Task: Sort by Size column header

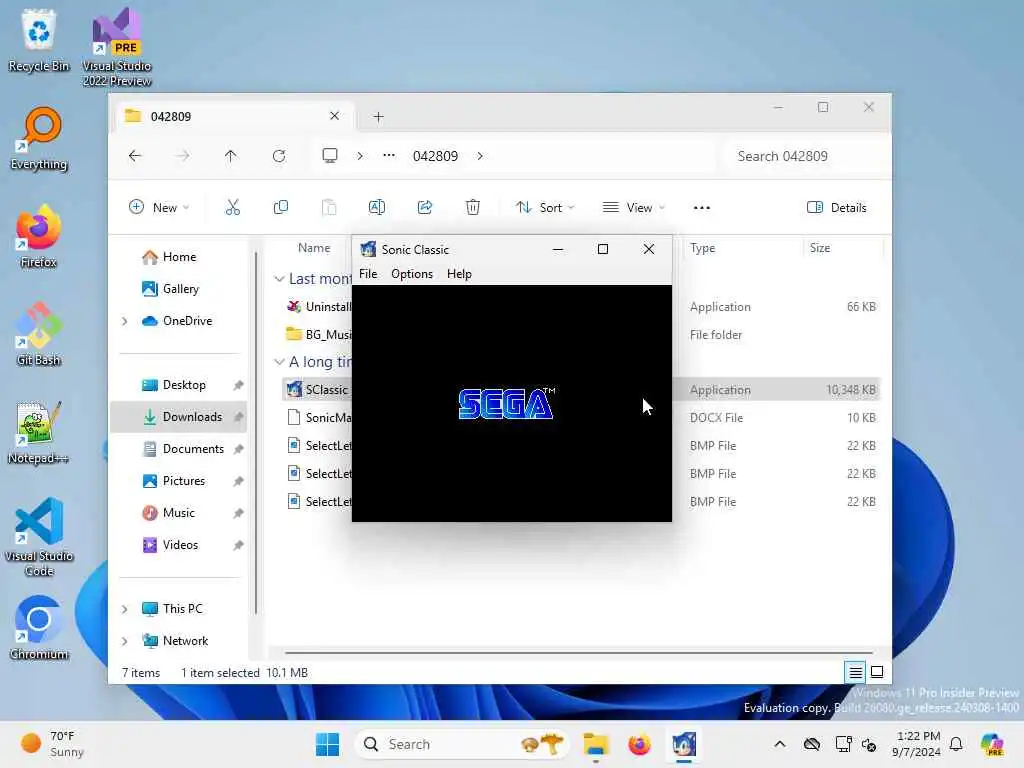Action: tap(820, 248)
